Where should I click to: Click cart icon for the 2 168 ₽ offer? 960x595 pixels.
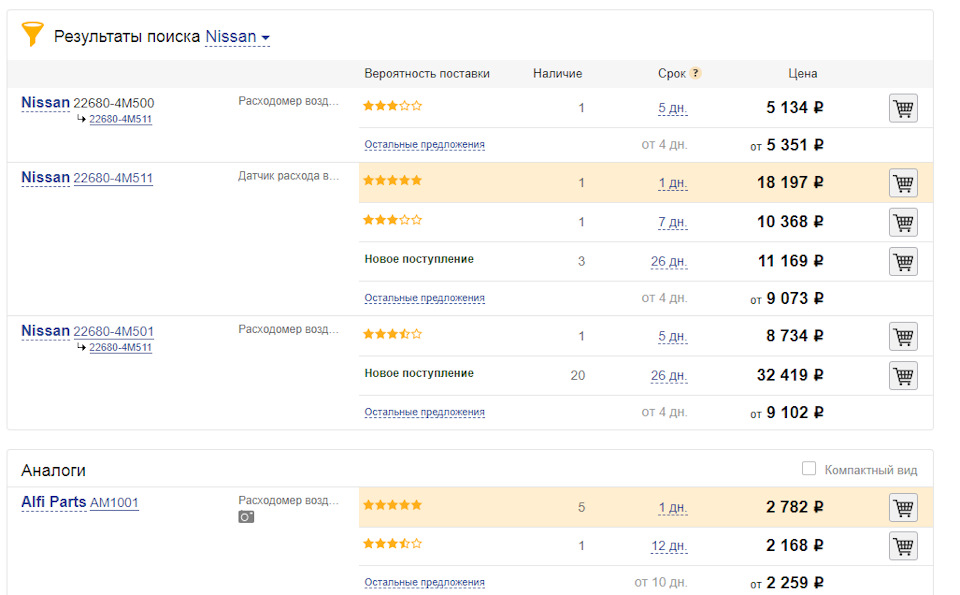903,546
